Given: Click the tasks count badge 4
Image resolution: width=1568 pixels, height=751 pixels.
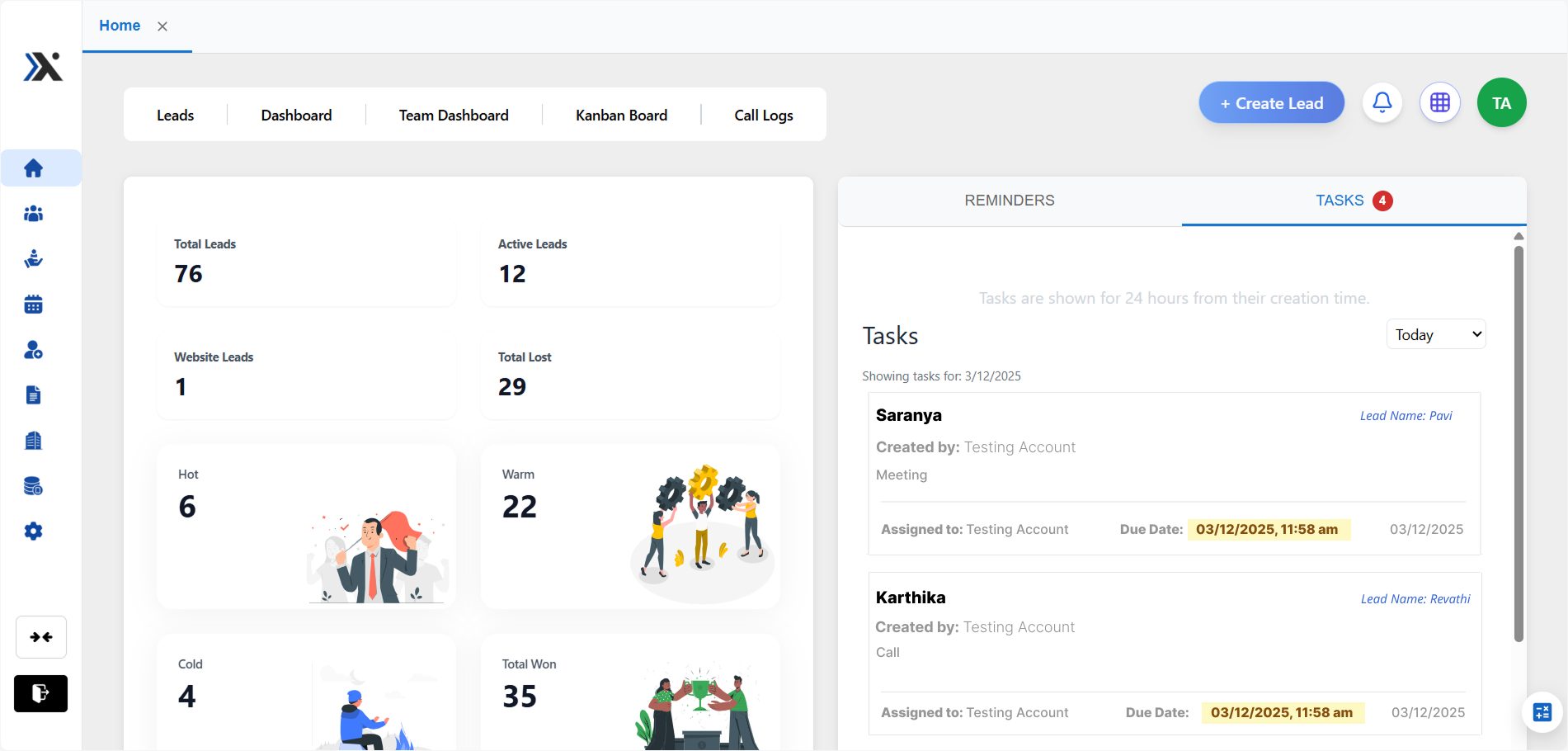Looking at the screenshot, I should pyautogui.click(x=1382, y=201).
